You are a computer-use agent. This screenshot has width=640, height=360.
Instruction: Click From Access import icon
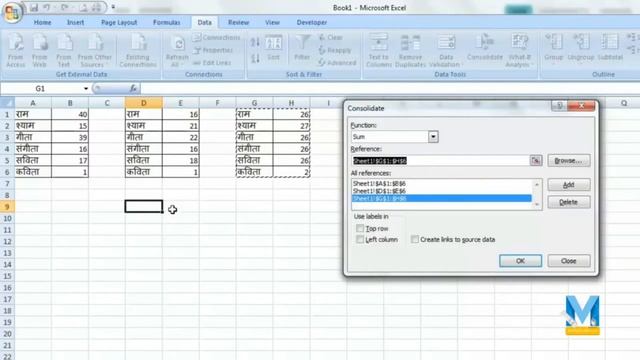[x=16, y=51]
